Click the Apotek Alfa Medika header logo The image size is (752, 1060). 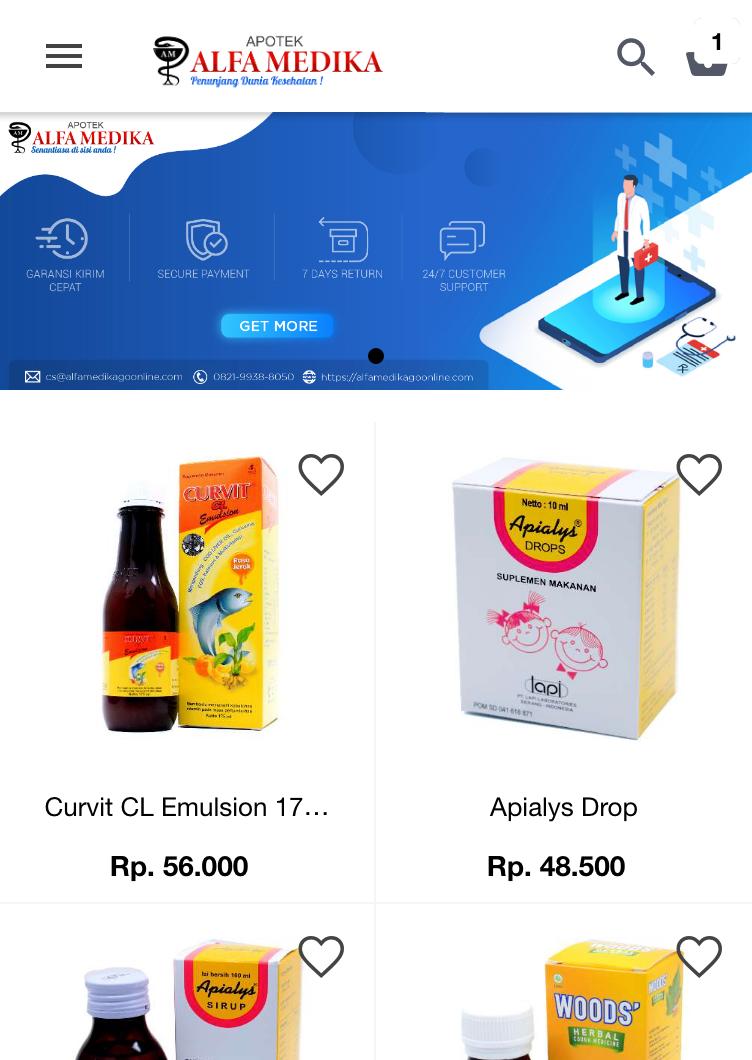coord(268,61)
